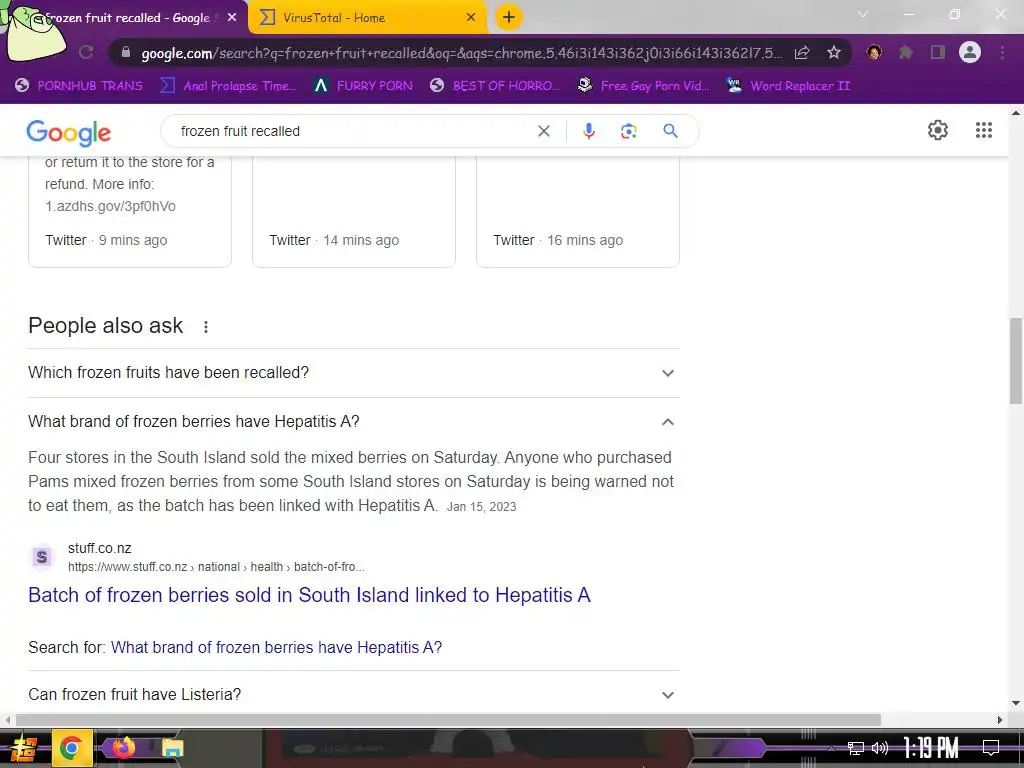Open the BEST OF HORRO... bookmark
The height and width of the screenshot is (768, 1024).
[x=495, y=86]
